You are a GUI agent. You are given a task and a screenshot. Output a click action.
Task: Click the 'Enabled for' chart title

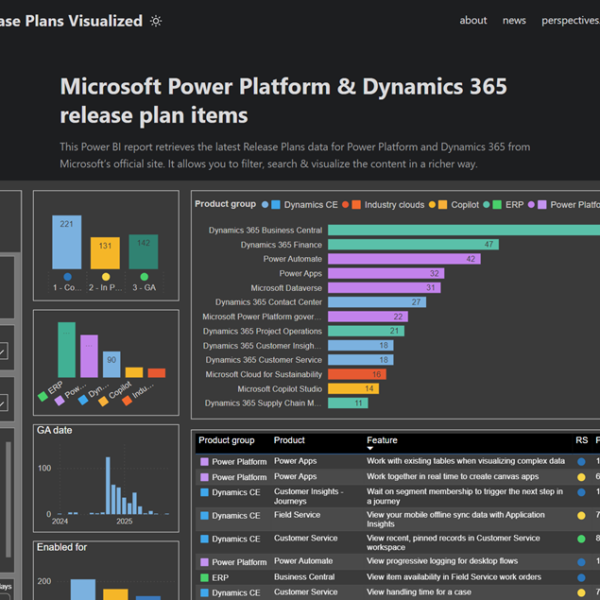(x=62, y=547)
